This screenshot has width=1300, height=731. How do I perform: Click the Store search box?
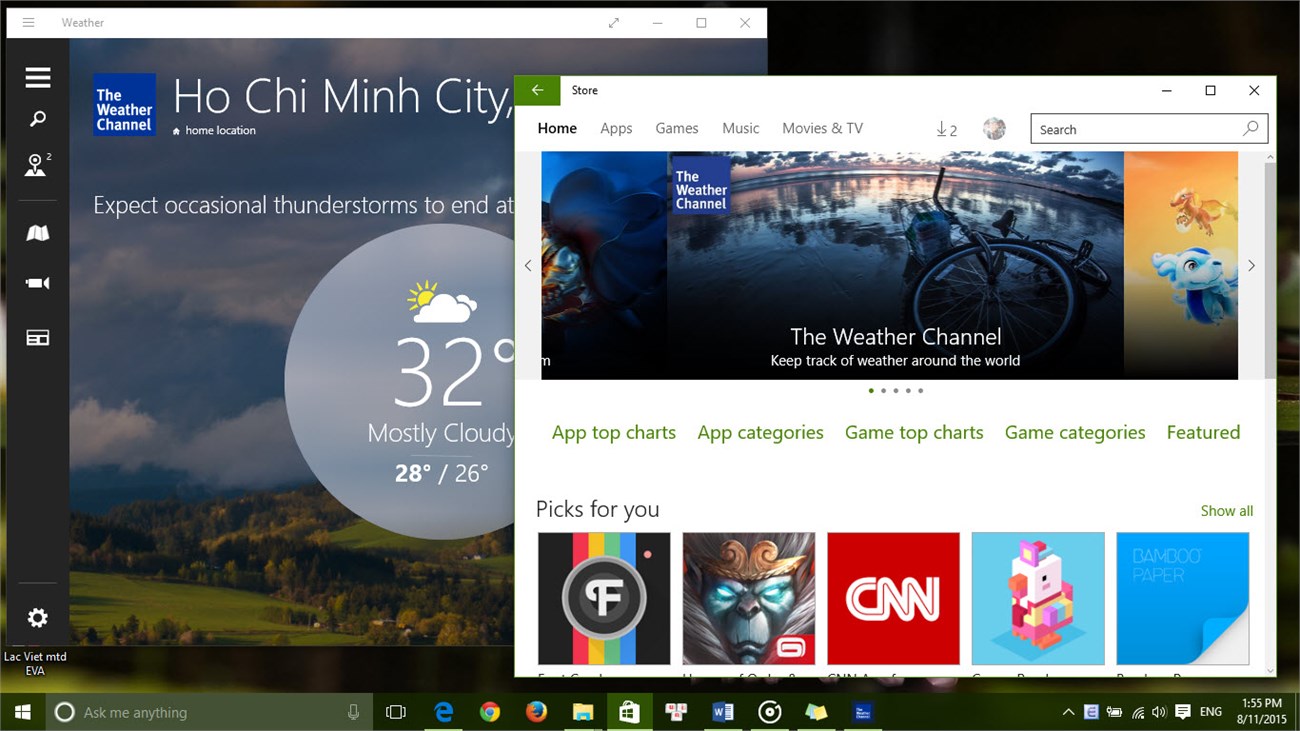(1140, 128)
